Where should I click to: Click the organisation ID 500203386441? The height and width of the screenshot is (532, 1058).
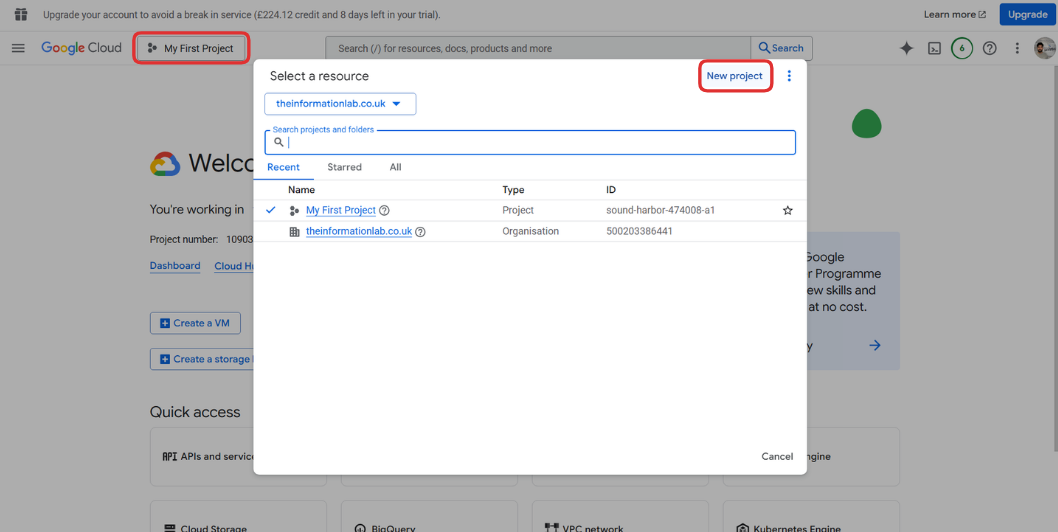pos(640,232)
